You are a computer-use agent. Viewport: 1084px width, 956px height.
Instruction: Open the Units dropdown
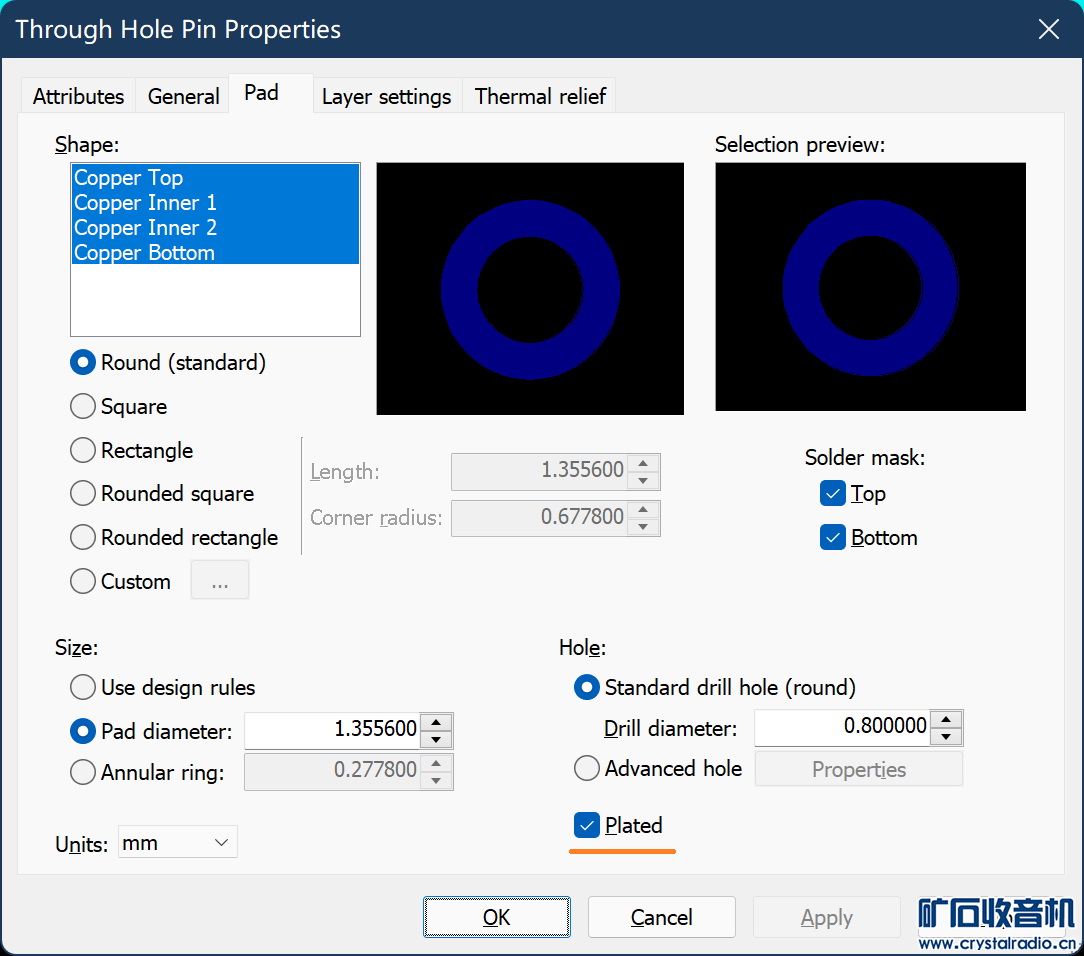point(177,843)
